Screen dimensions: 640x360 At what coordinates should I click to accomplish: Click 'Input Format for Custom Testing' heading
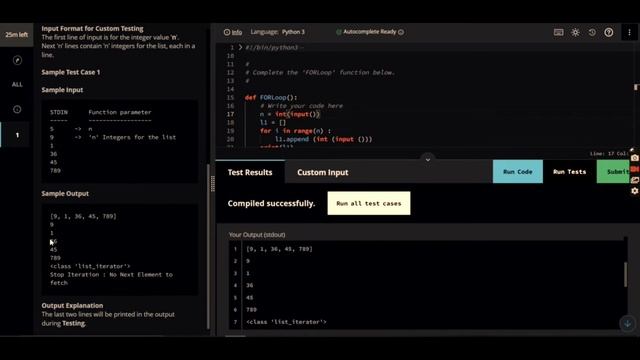pos(92,29)
